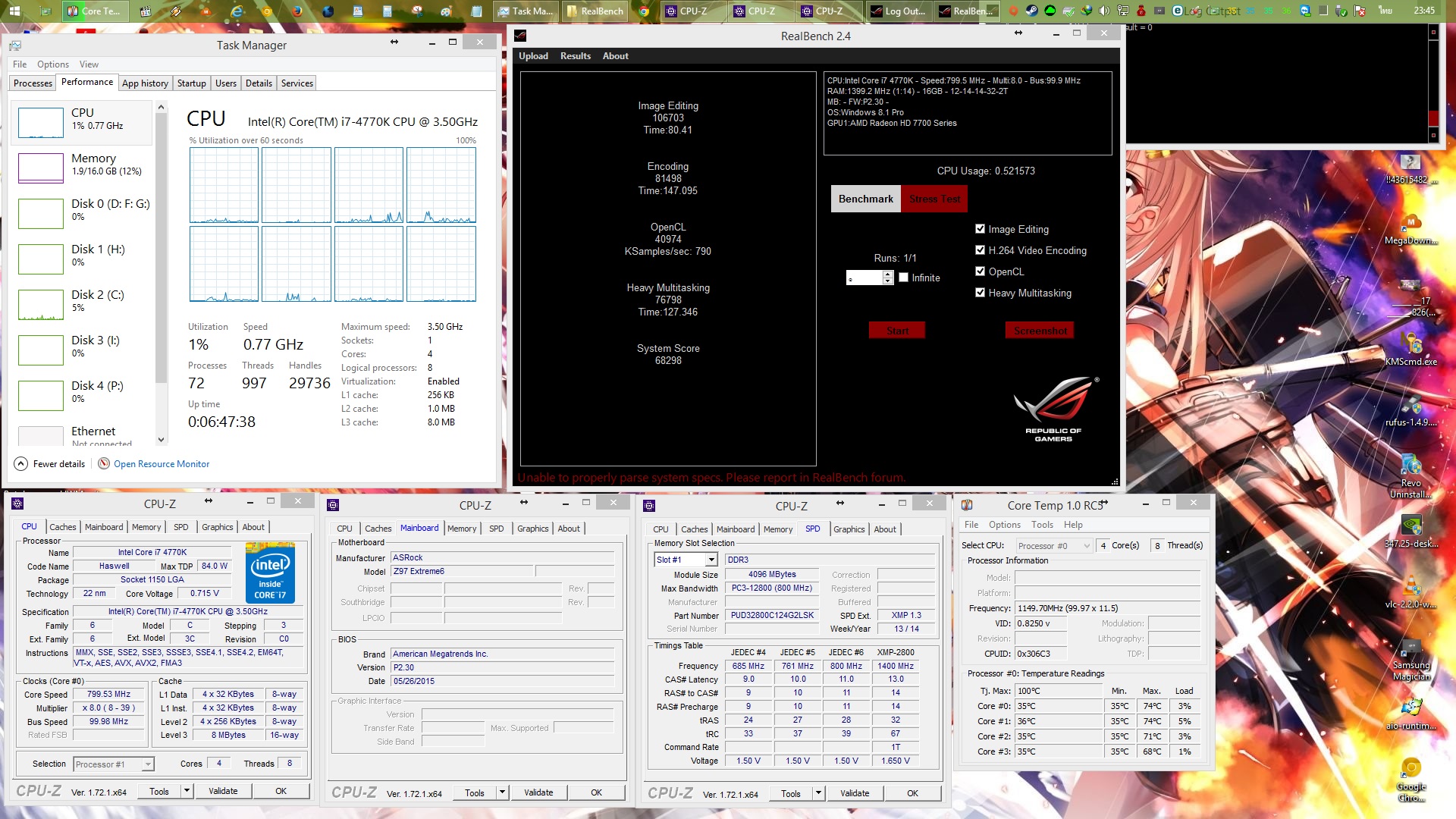Click the Internet Explorer taskbar icon
The height and width of the screenshot is (819, 1456).
237,11
